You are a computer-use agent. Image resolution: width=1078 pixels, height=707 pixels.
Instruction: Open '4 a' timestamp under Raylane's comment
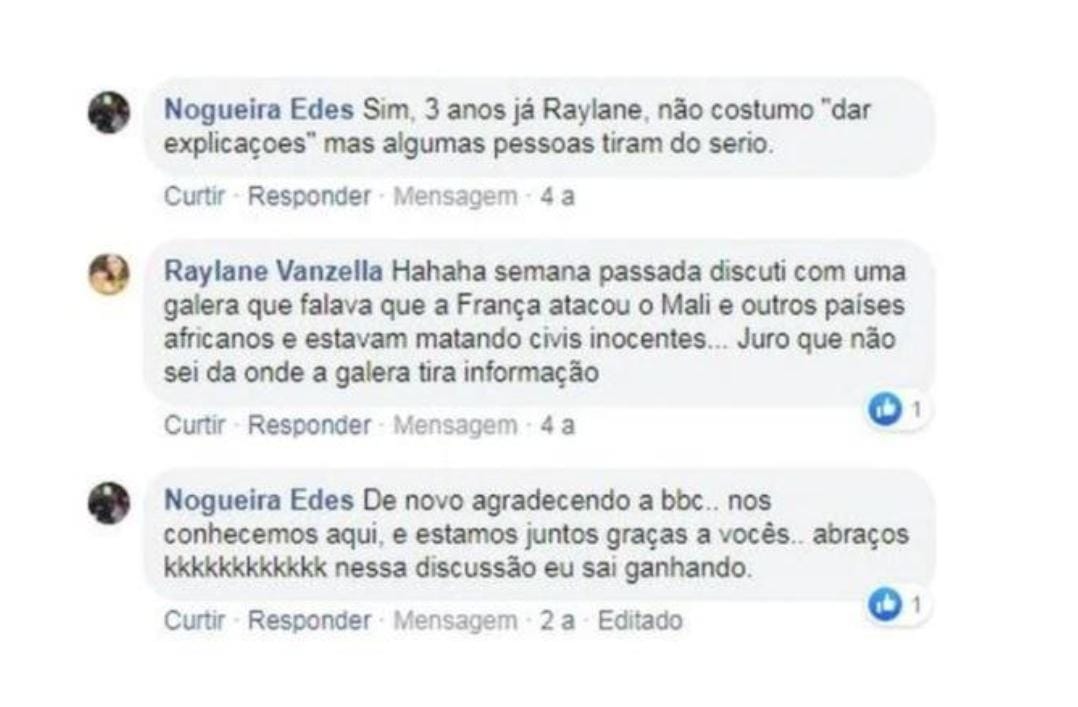point(558,426)
